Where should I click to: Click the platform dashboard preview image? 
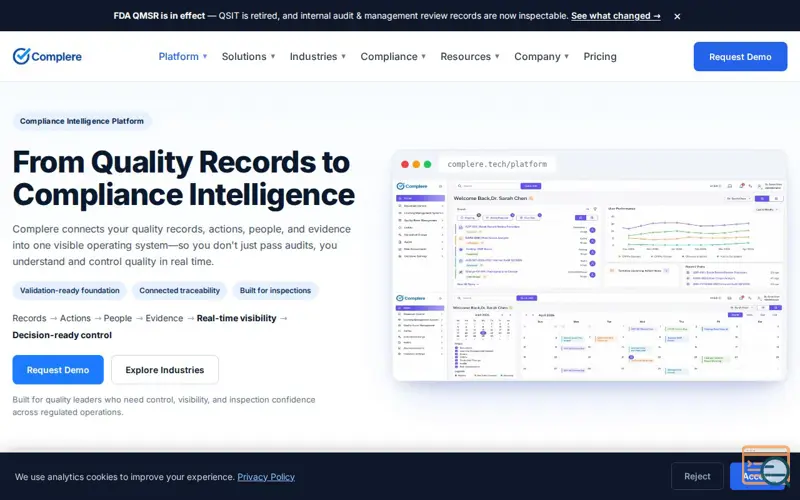point(590,279)
